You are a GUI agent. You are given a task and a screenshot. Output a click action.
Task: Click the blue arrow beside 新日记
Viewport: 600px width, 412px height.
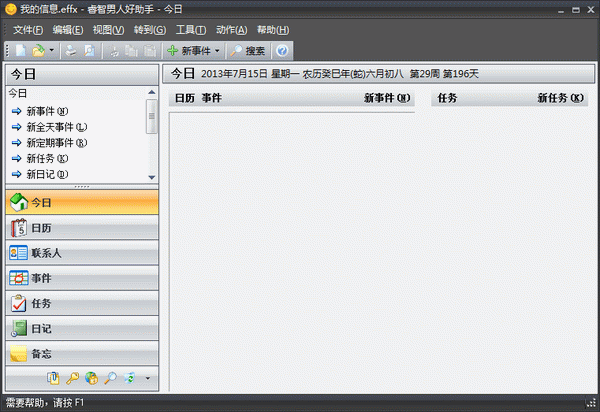click(16, 174)
